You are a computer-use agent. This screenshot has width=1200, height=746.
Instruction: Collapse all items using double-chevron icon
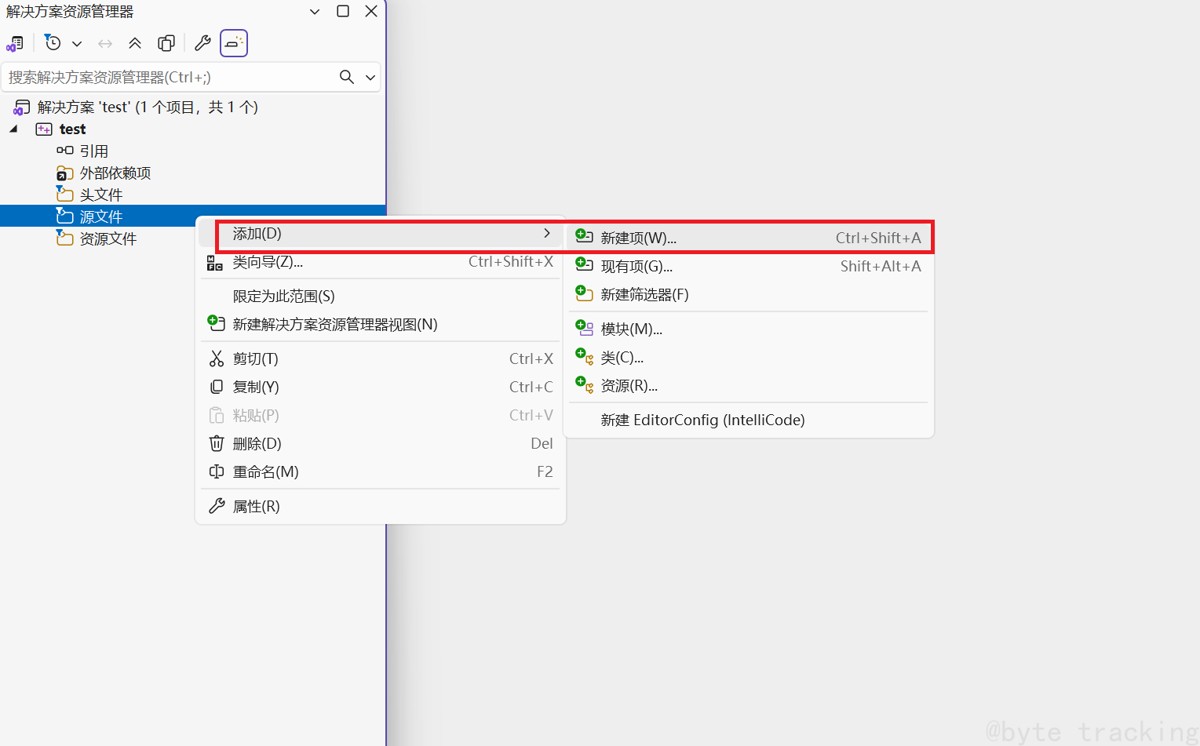pyautogui.click(x=135, y=43)
